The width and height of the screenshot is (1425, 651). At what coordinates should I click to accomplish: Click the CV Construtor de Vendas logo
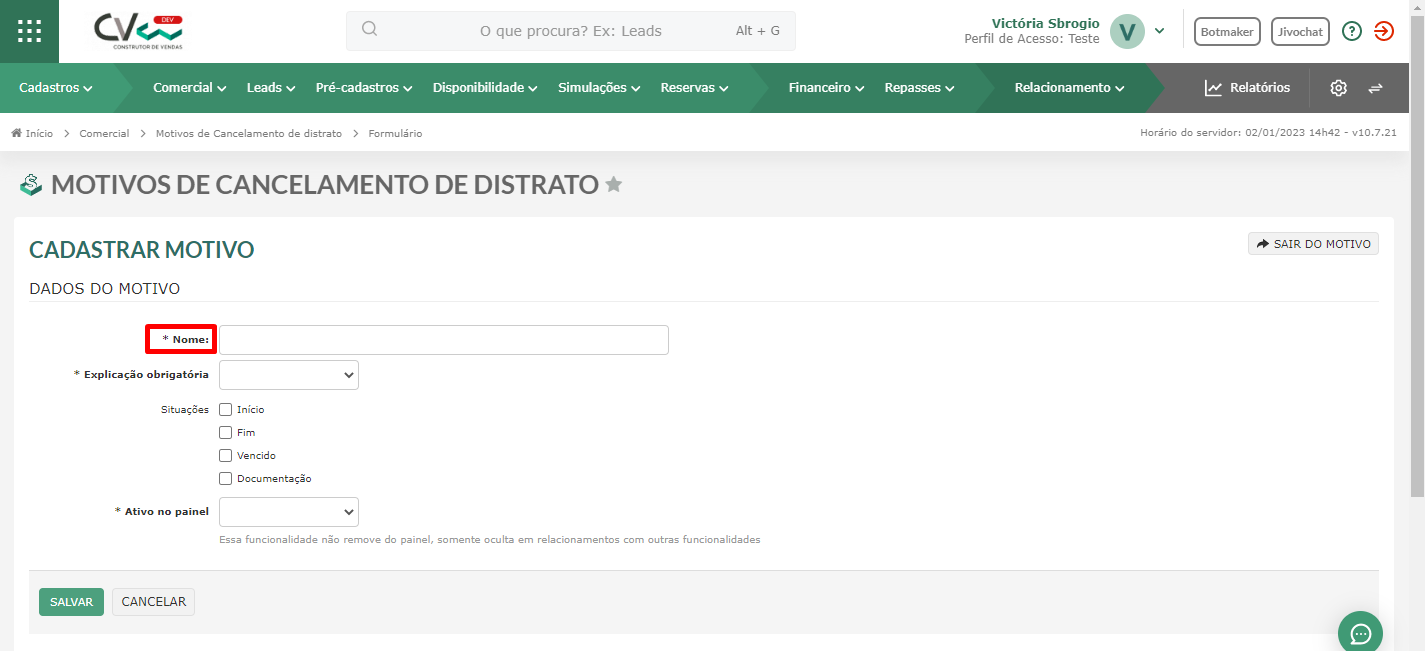point(139,32)
